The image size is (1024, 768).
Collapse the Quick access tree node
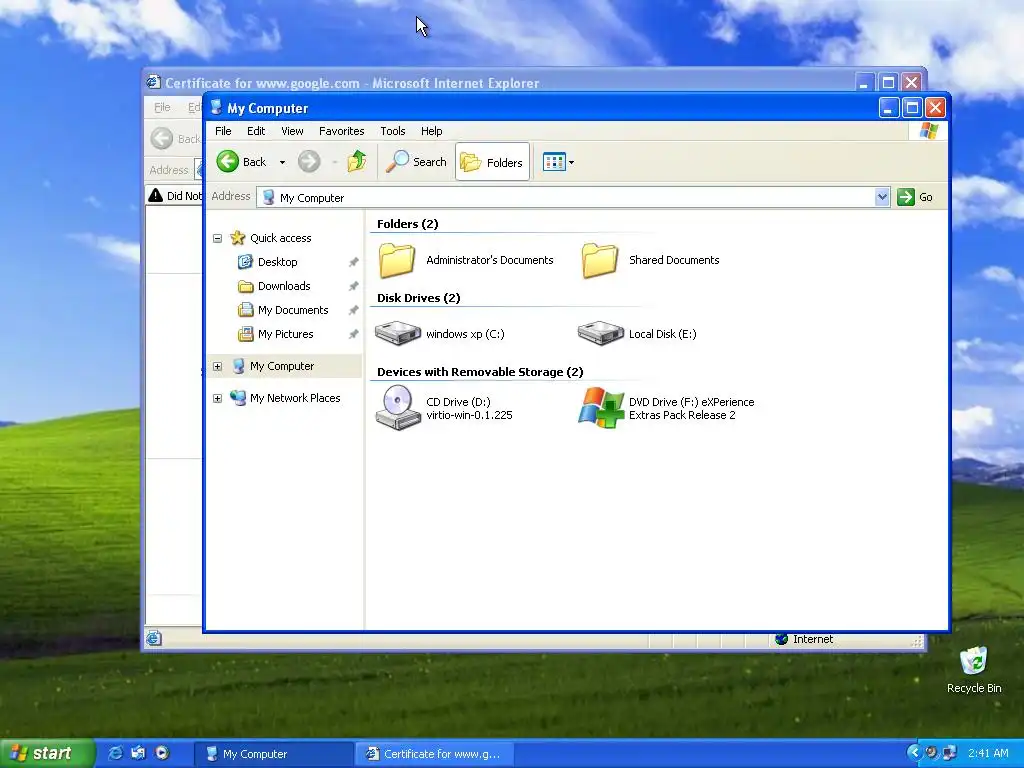[217, 238]
